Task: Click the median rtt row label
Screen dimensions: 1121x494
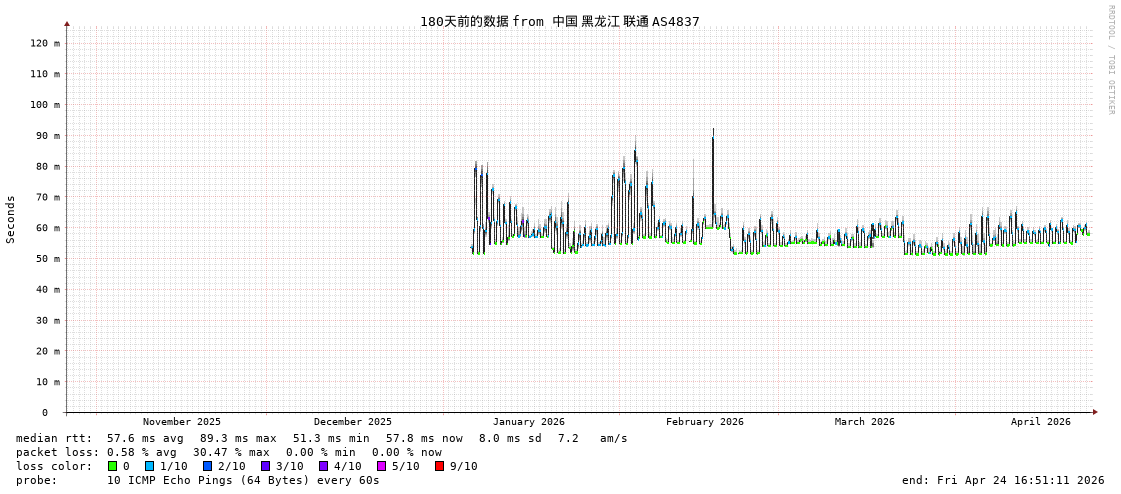Action: pyautogui.click(x=54, y=438)
